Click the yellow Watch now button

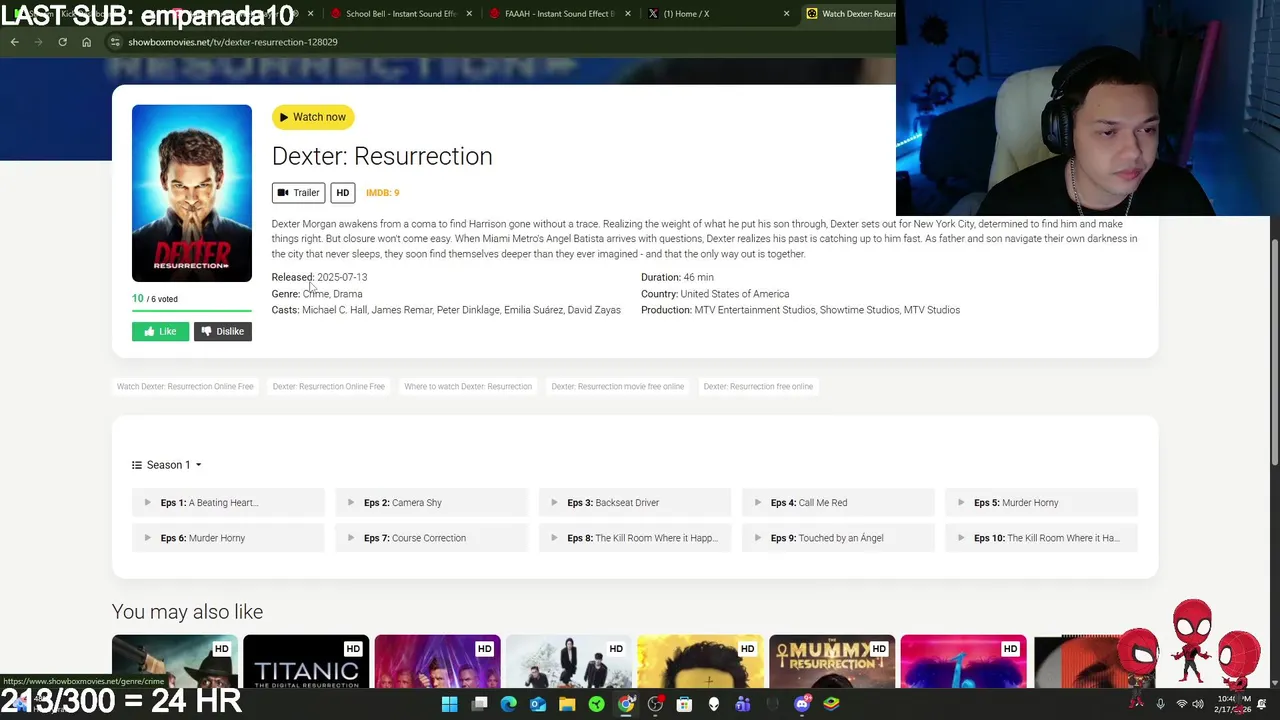(x=313, y=117)
